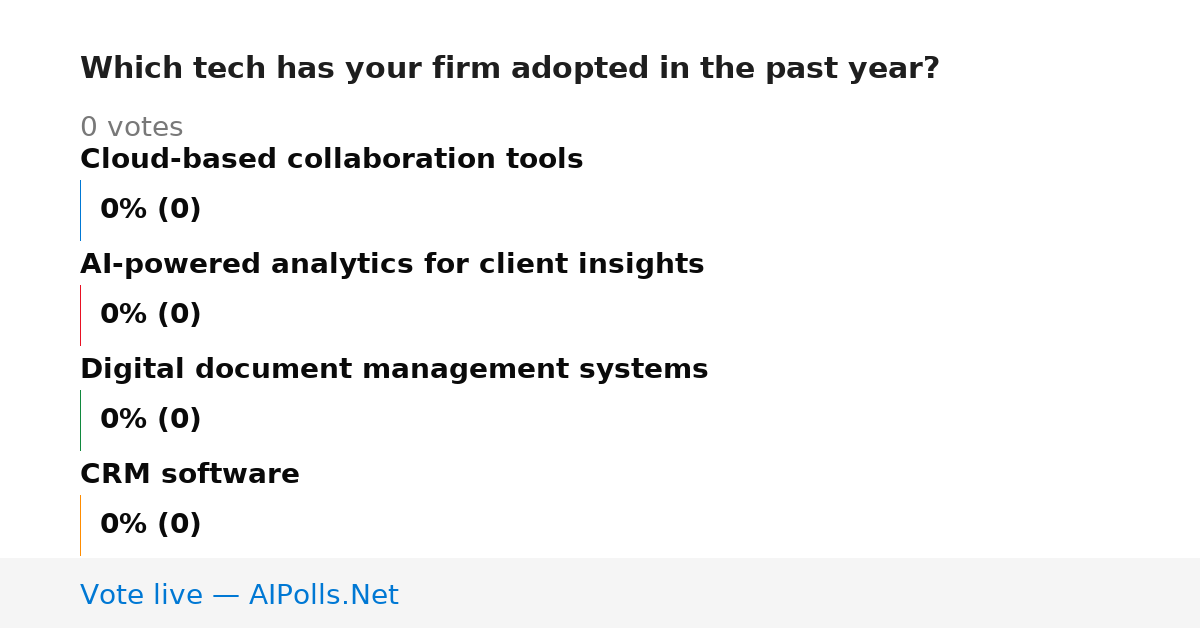Click 0% (0) result for Digital document management

[150, 420]
